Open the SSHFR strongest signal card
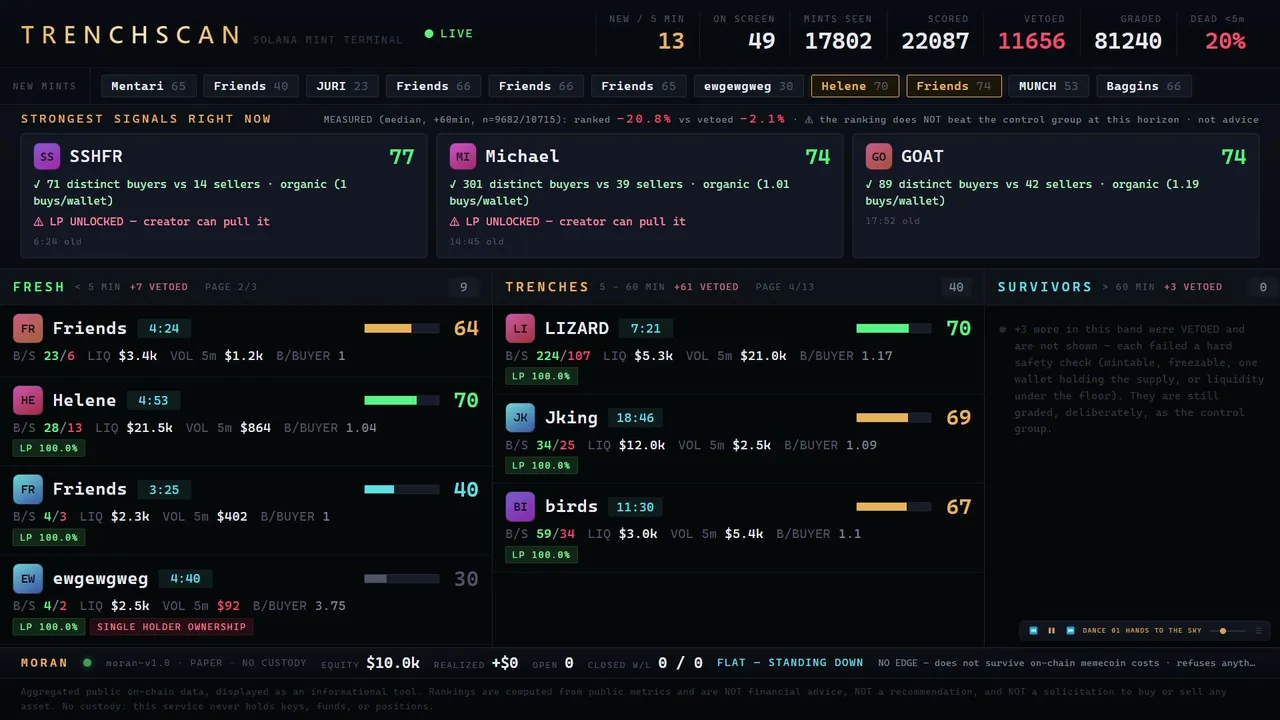 (224, 196)
